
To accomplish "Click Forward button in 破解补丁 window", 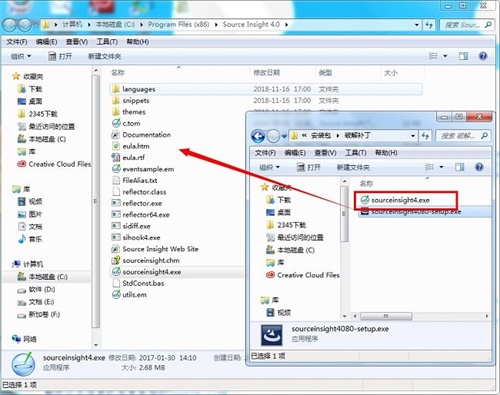I will (273, 136).
